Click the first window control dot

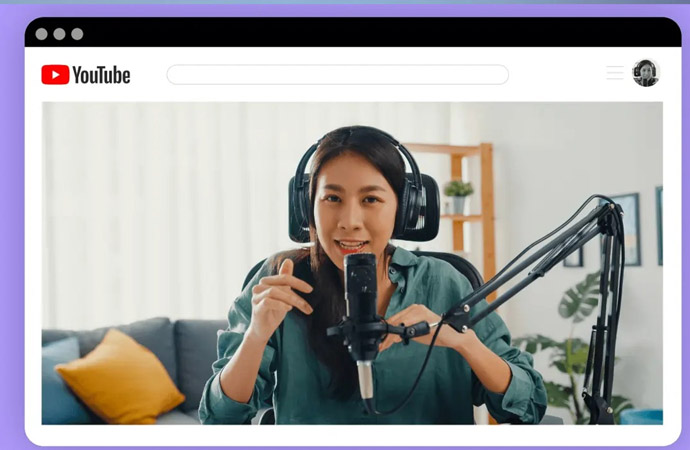[x=41, y=34]
